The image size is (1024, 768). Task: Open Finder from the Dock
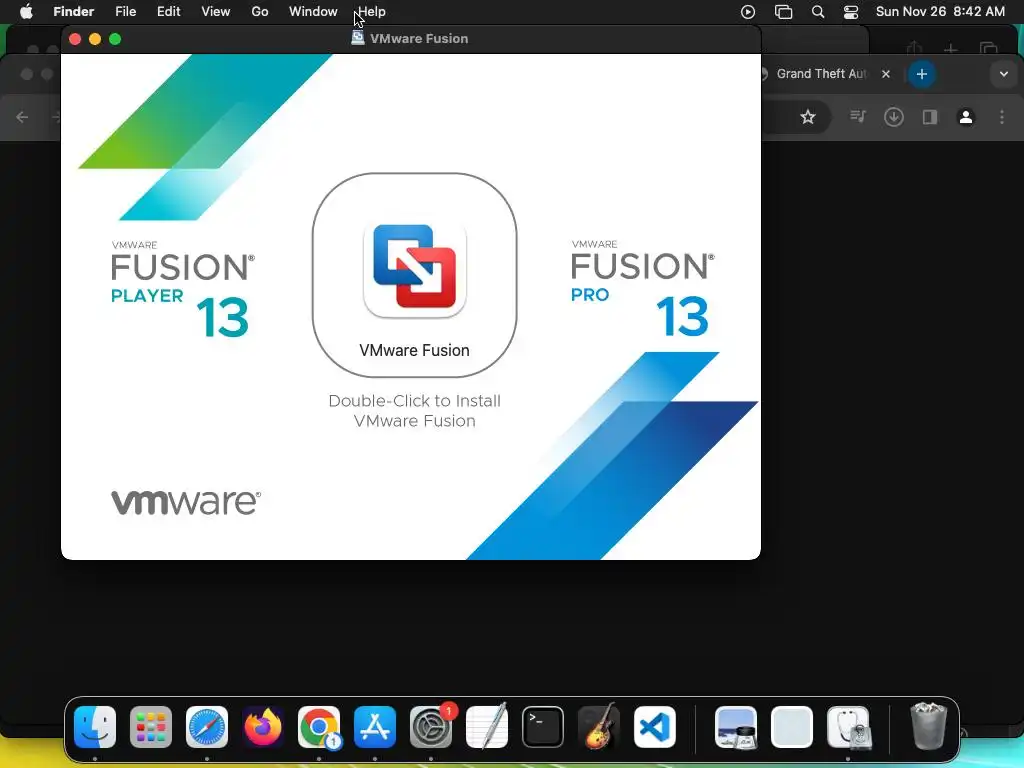pyautogui.click(x=95, y=727)
